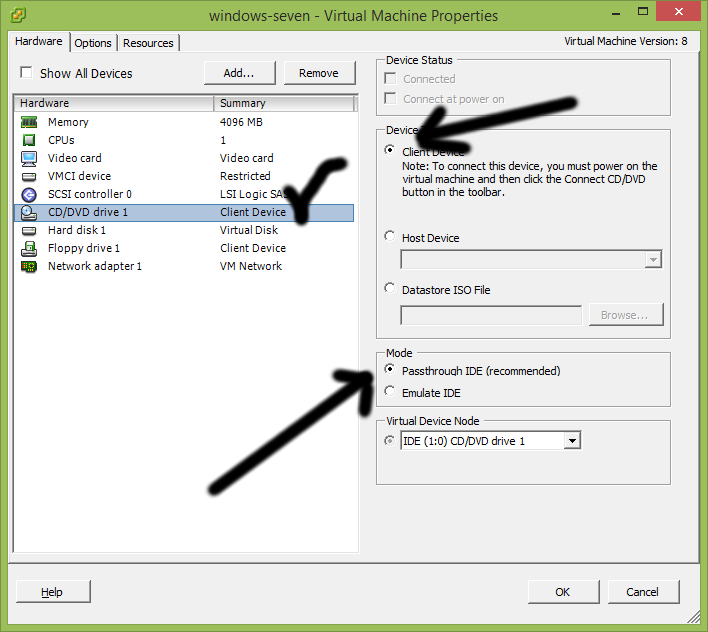Confirm with the OK button
Image resolution: width=708 pixels, height=632 pixels.
click(563, 592)
